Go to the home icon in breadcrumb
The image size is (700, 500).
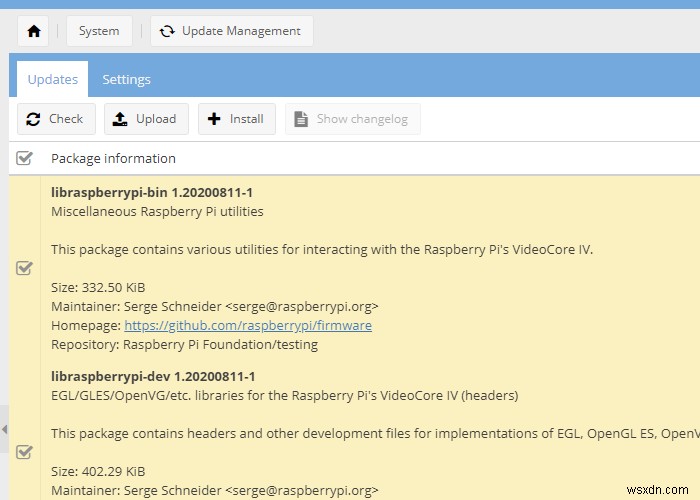[x=33, y=31]
